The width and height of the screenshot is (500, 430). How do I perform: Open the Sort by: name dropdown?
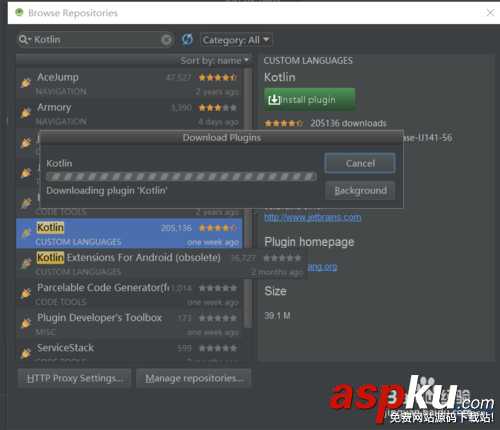pos(215,61)
